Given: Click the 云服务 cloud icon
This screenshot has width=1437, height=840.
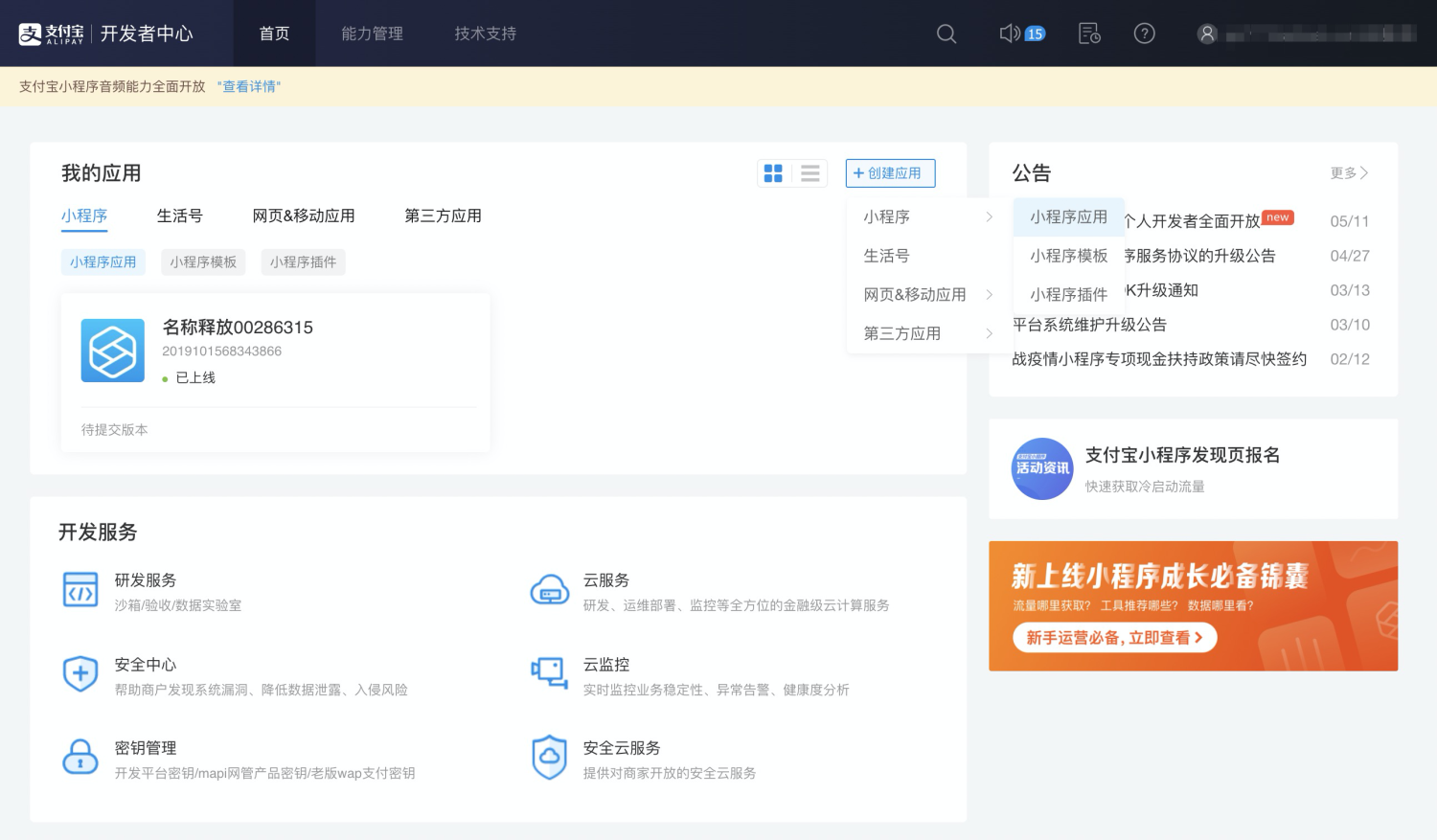Looking at the screenshot, I should [550, 590].
